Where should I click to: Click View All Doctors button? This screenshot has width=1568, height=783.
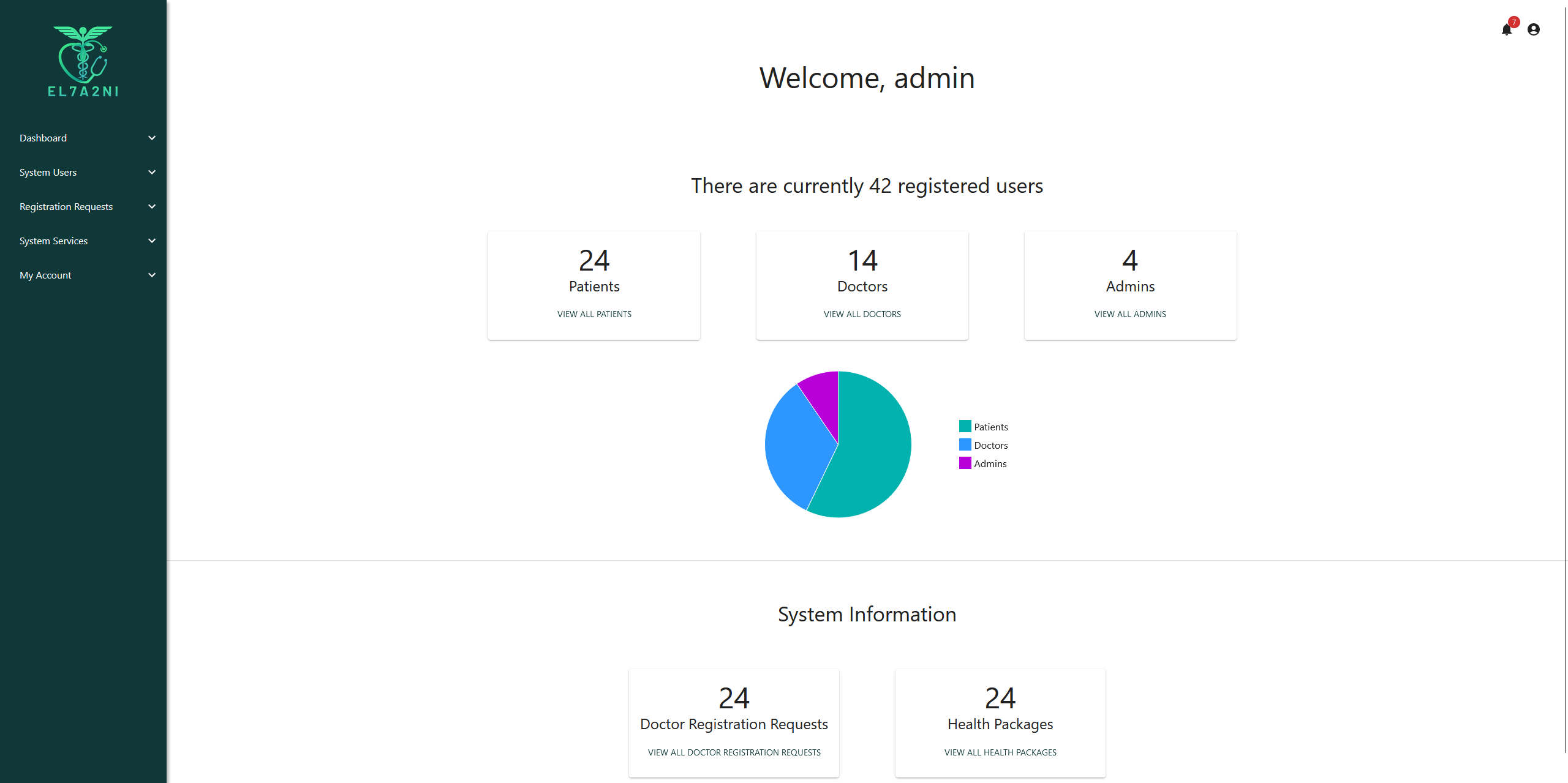tap(862, 314)
